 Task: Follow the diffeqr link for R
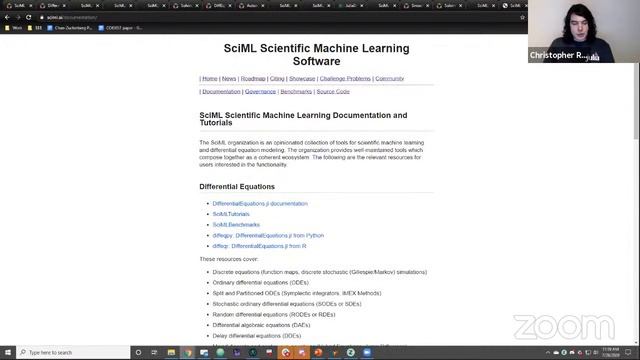259,246
